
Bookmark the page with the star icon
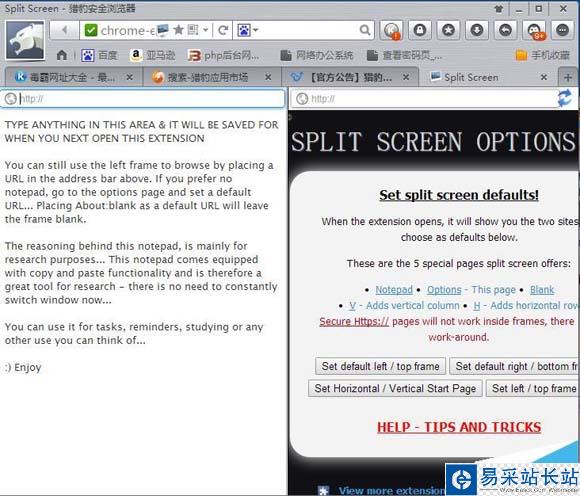(x=179, y=30)
